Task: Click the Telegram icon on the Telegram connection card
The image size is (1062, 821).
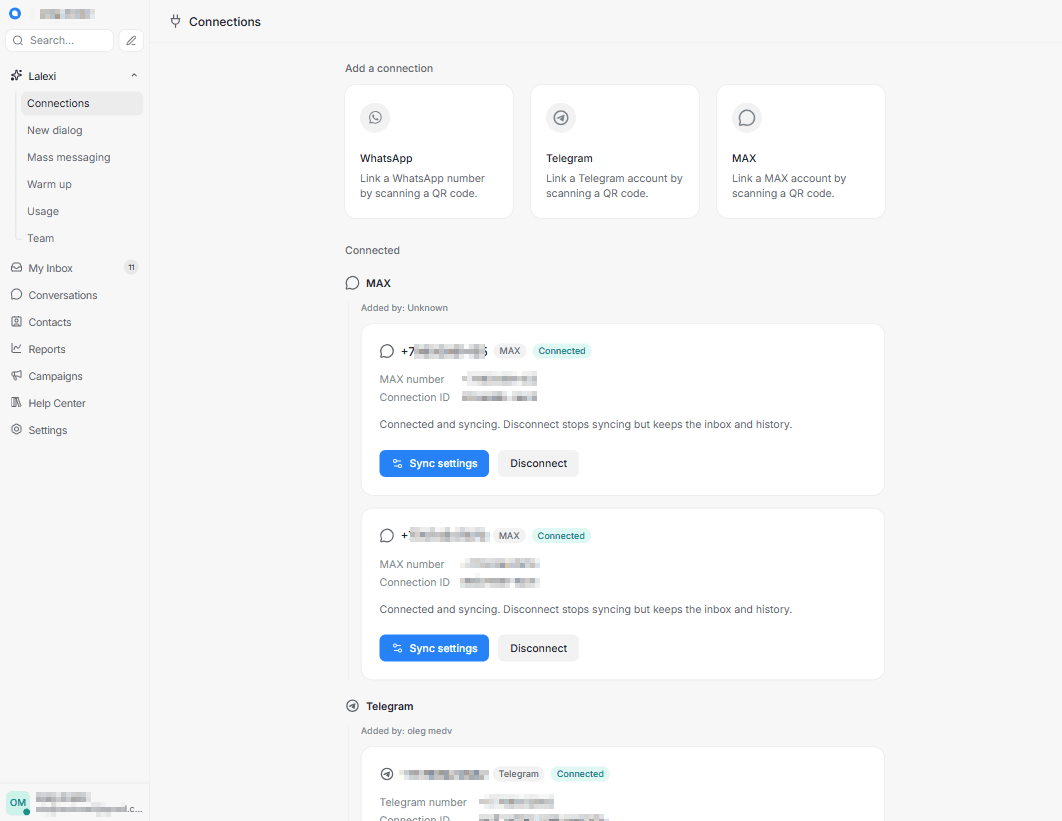Action: point(387,774)
